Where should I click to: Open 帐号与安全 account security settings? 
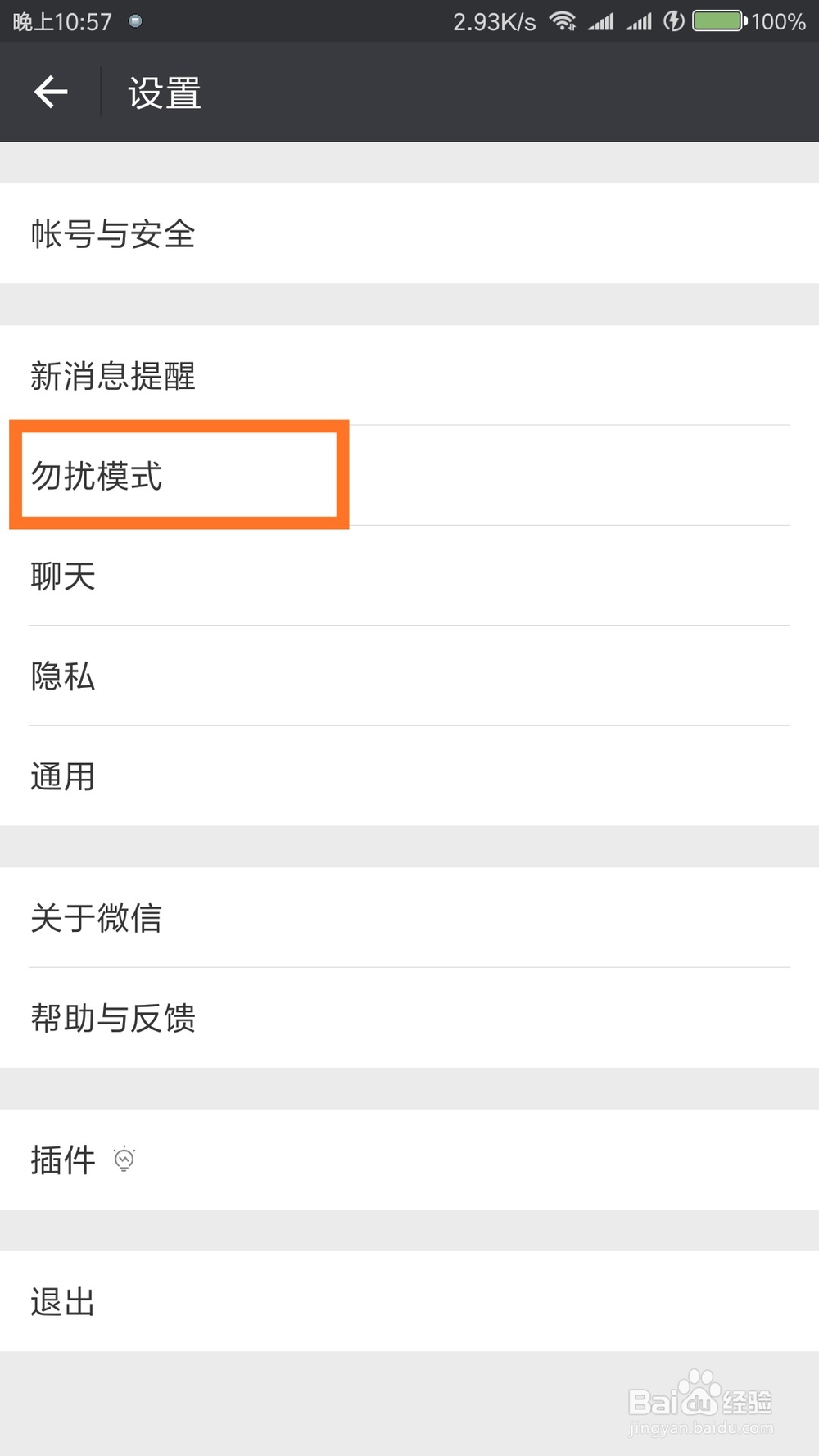pyautogui.click(x=112, y=235)
